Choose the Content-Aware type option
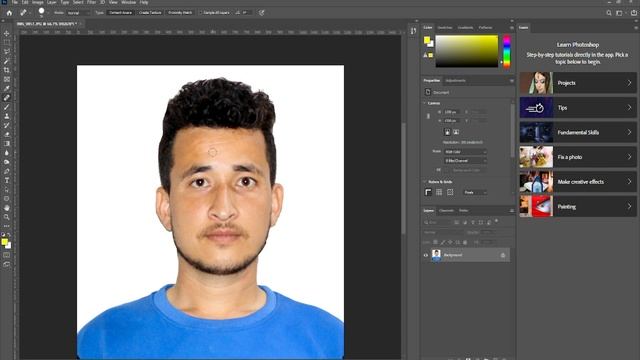This screenshot has height=360, width=640. pos(120,13)
